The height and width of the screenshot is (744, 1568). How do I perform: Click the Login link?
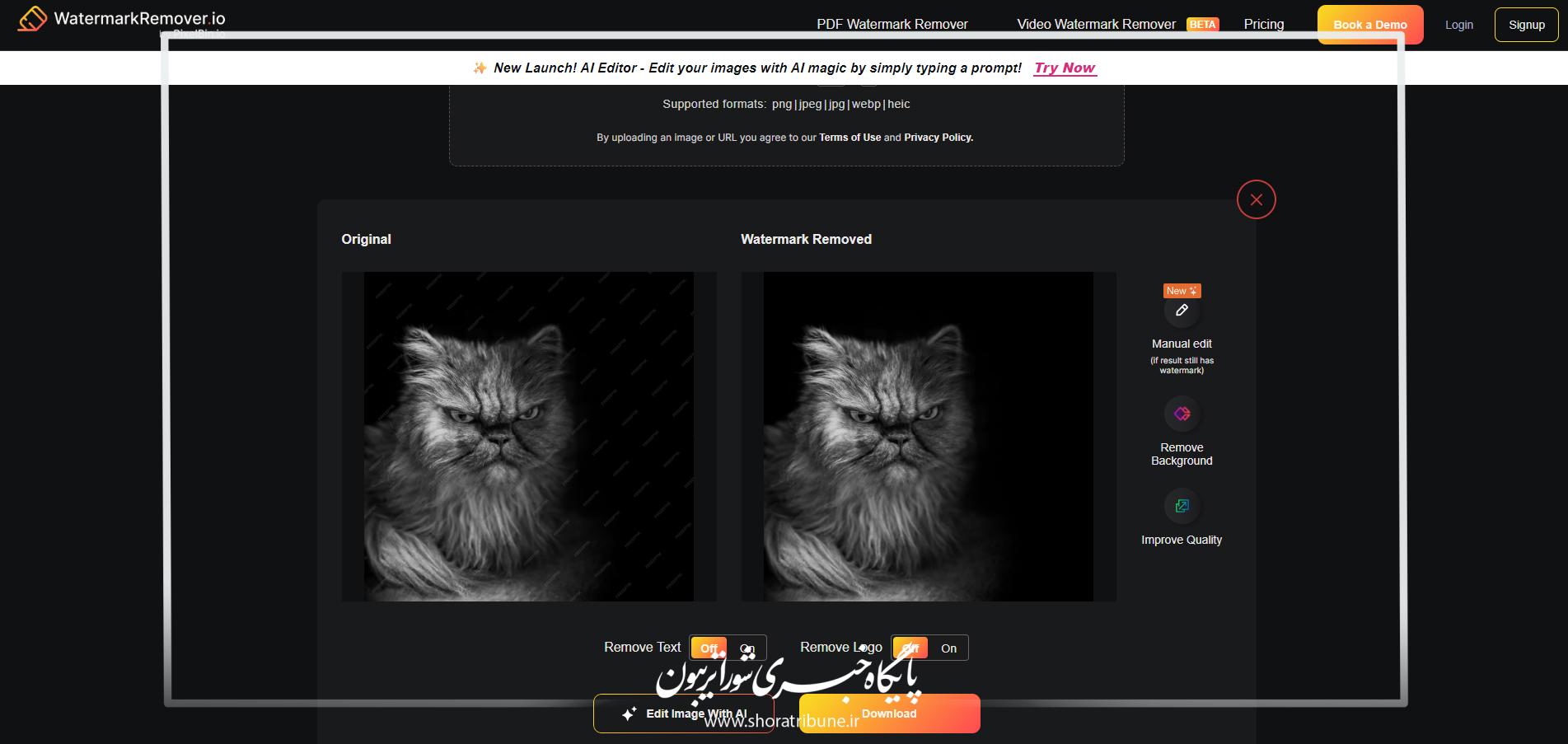click(x=1458, y=25)
